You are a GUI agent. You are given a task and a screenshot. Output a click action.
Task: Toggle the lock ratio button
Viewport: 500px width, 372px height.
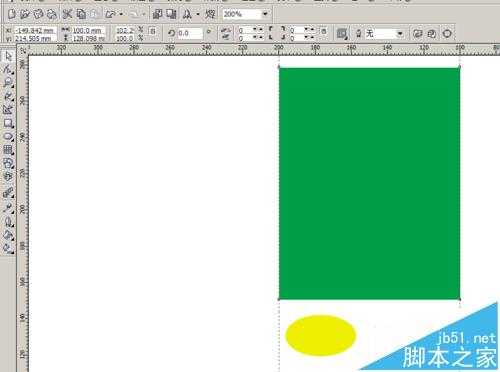click(x=153, y=31)
